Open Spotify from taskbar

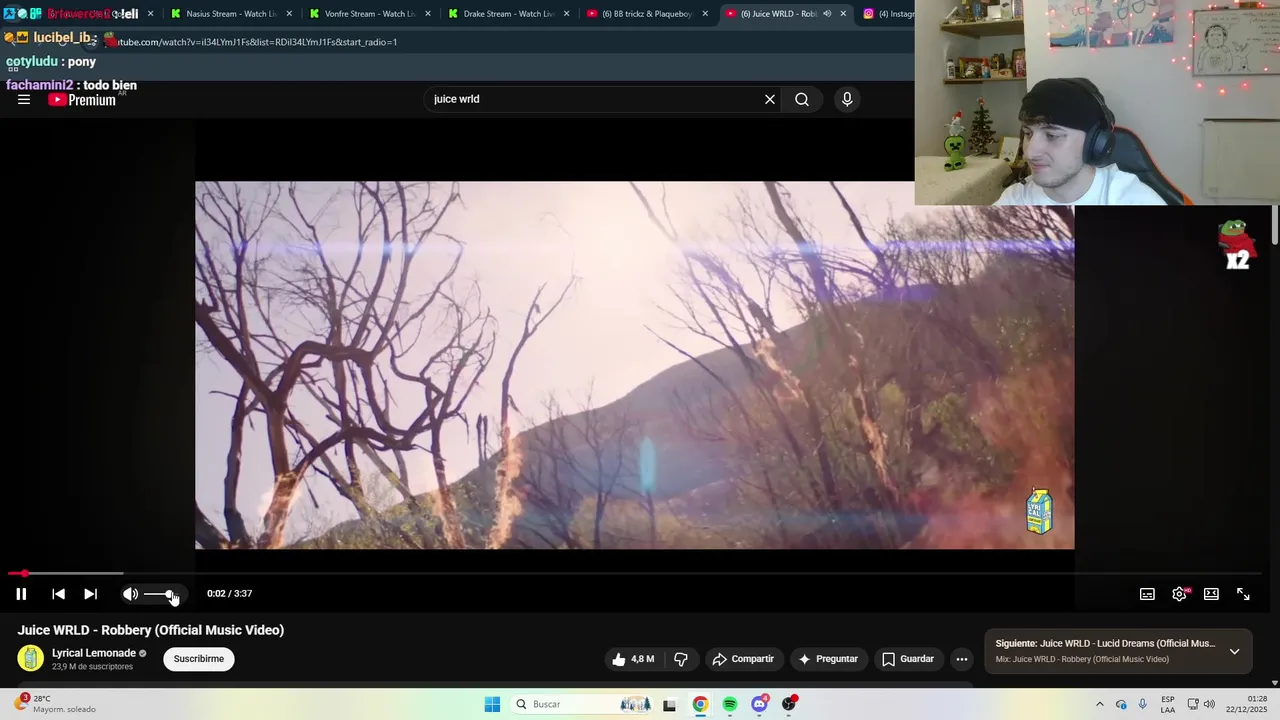pos(730,704)
